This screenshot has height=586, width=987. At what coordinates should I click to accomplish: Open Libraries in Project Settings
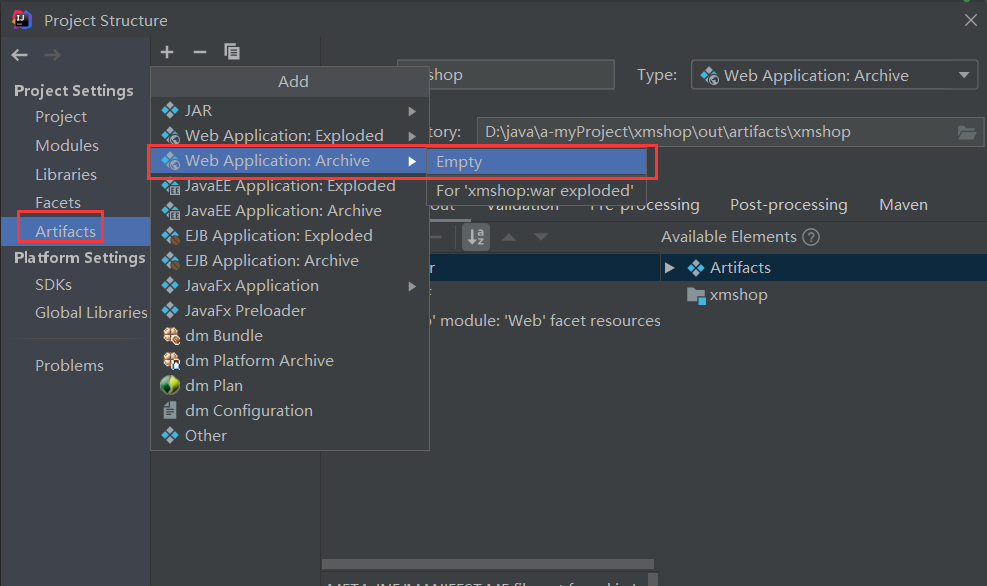66,174
